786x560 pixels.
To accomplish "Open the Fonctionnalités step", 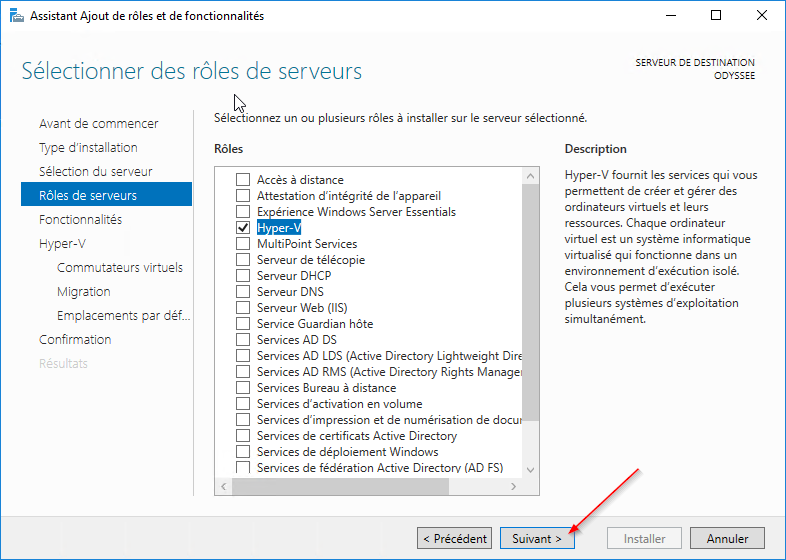I will tap(80, 219).
